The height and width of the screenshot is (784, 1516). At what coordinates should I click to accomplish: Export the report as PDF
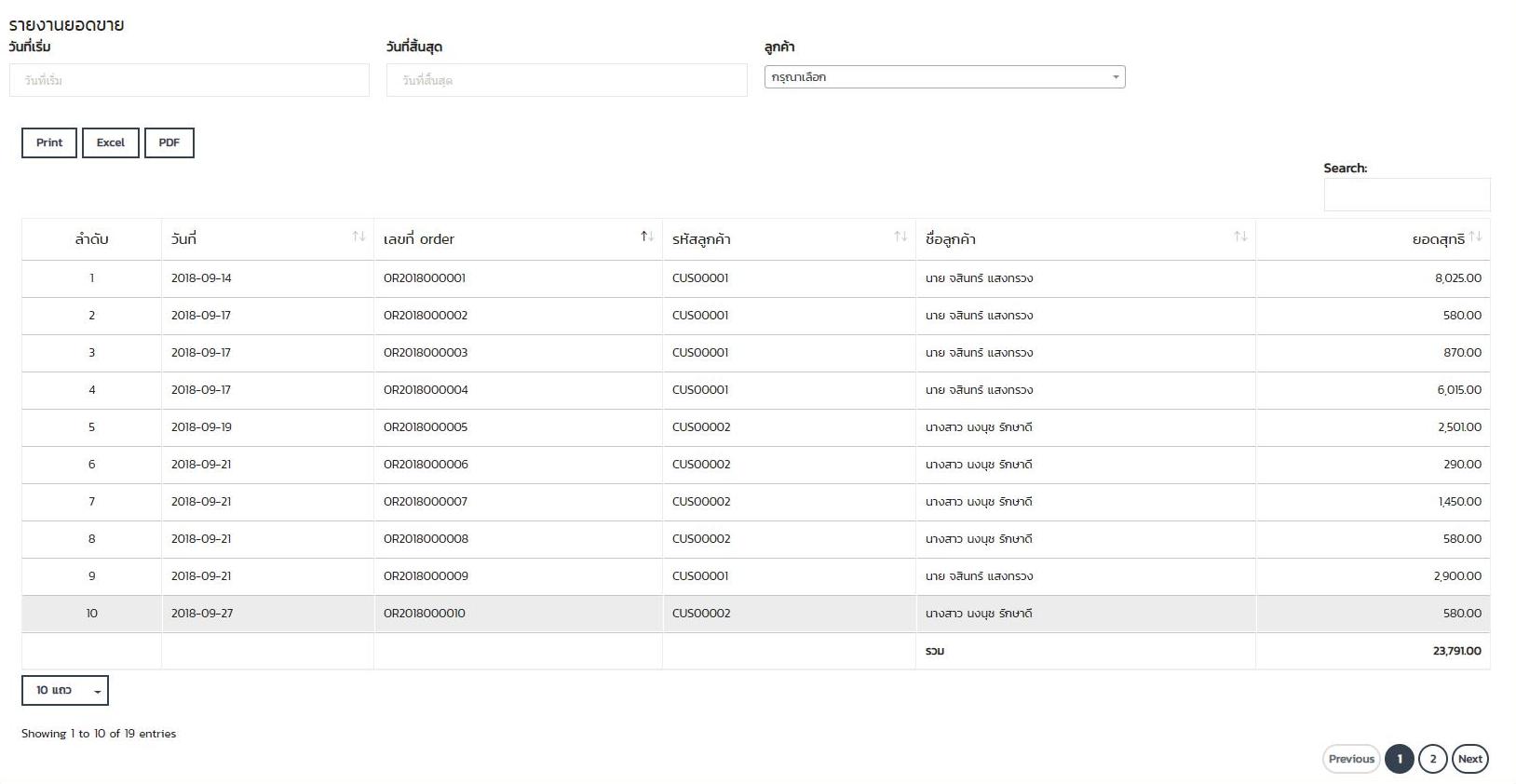click(169, 143)
